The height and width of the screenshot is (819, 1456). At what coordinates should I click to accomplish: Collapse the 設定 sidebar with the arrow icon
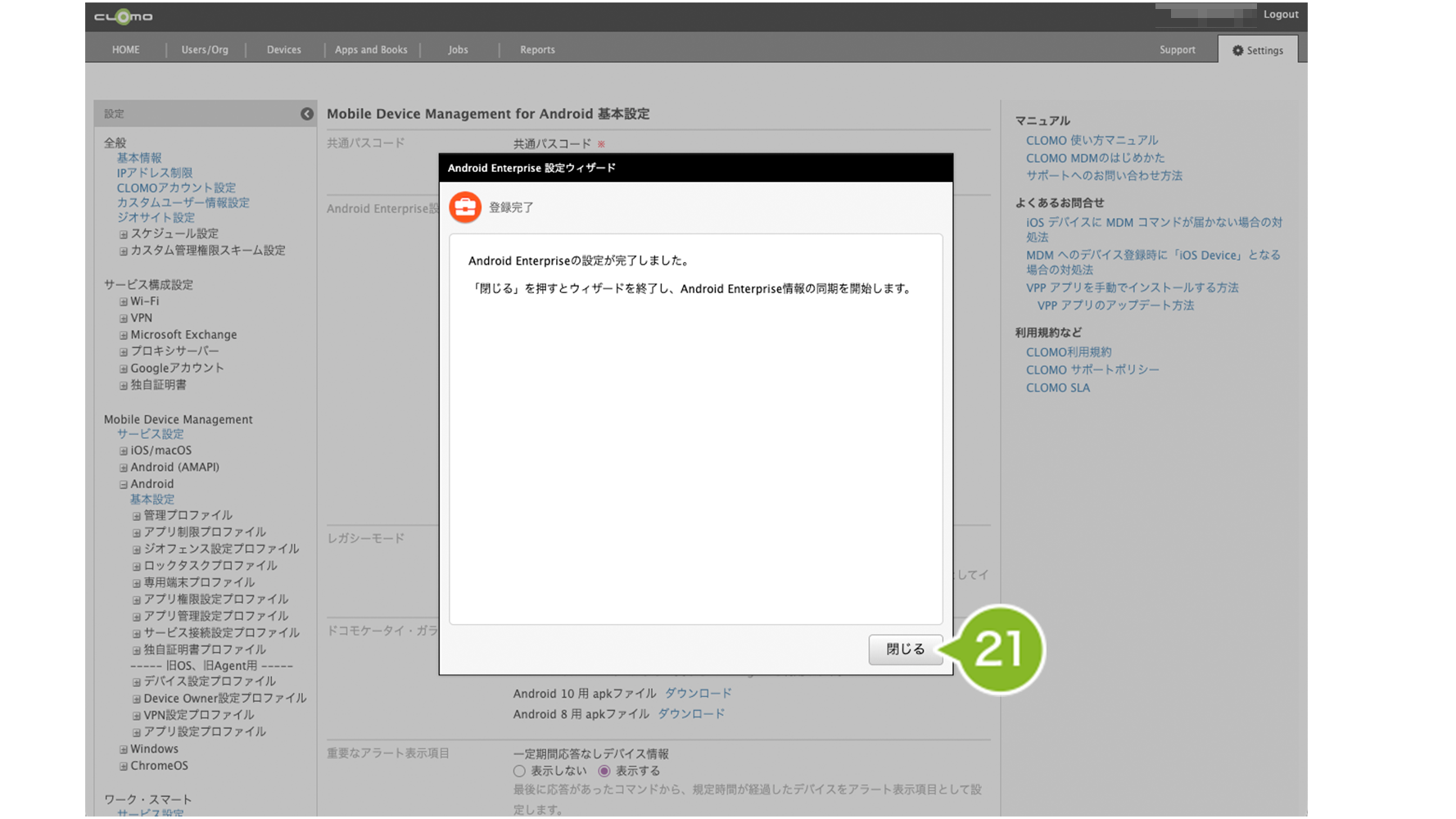coord(307,114)
